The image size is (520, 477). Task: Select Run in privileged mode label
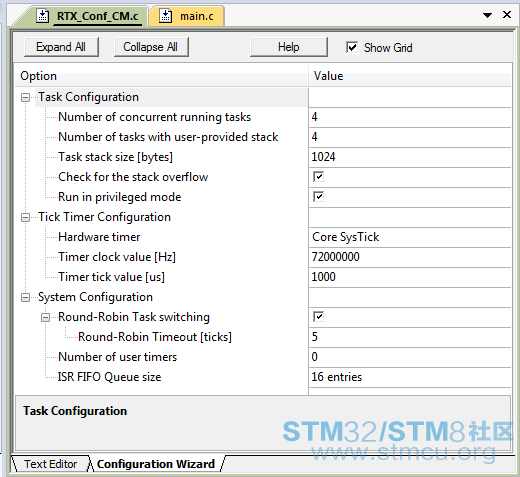click(120, 197)
